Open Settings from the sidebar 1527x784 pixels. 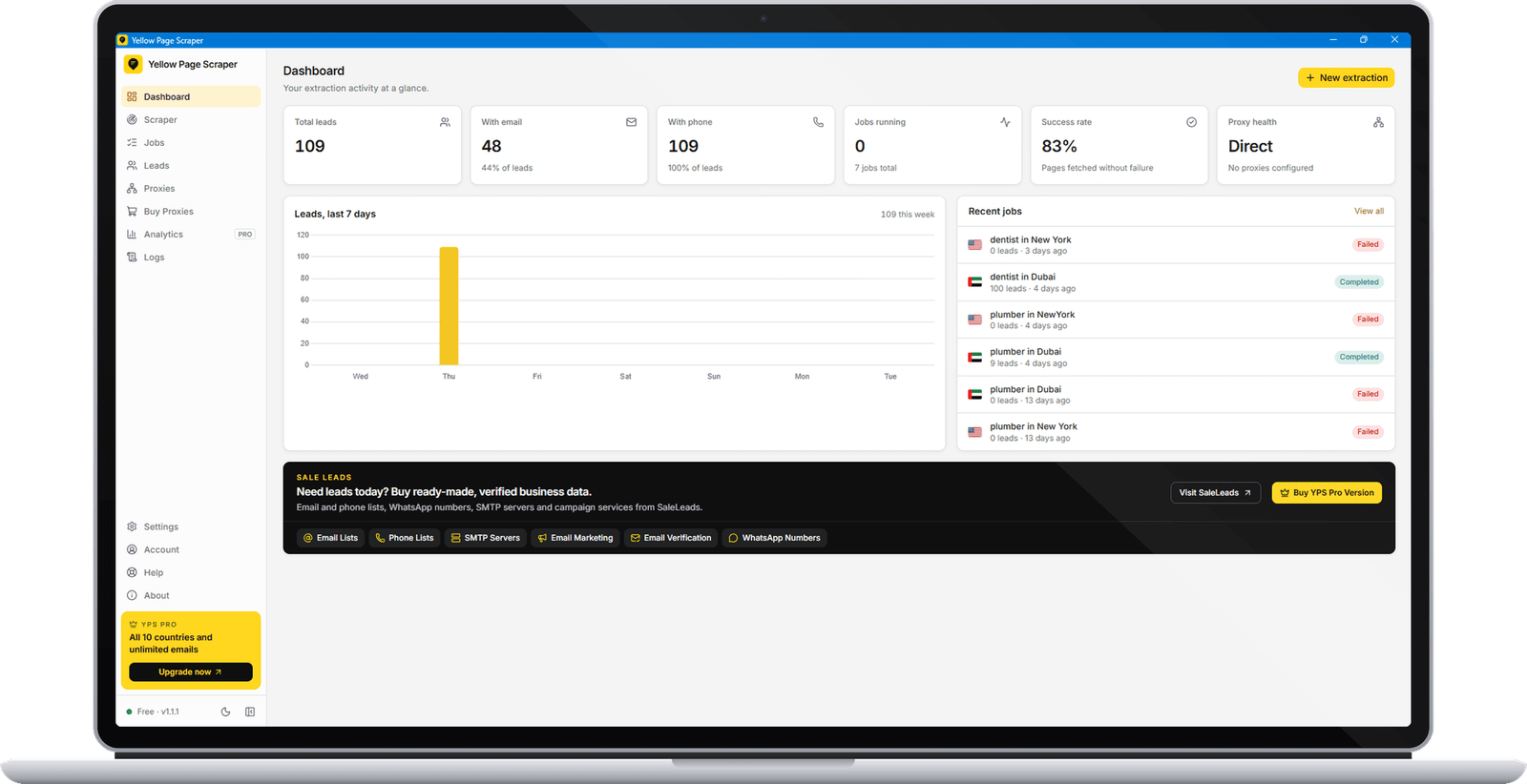click(191, 526)
